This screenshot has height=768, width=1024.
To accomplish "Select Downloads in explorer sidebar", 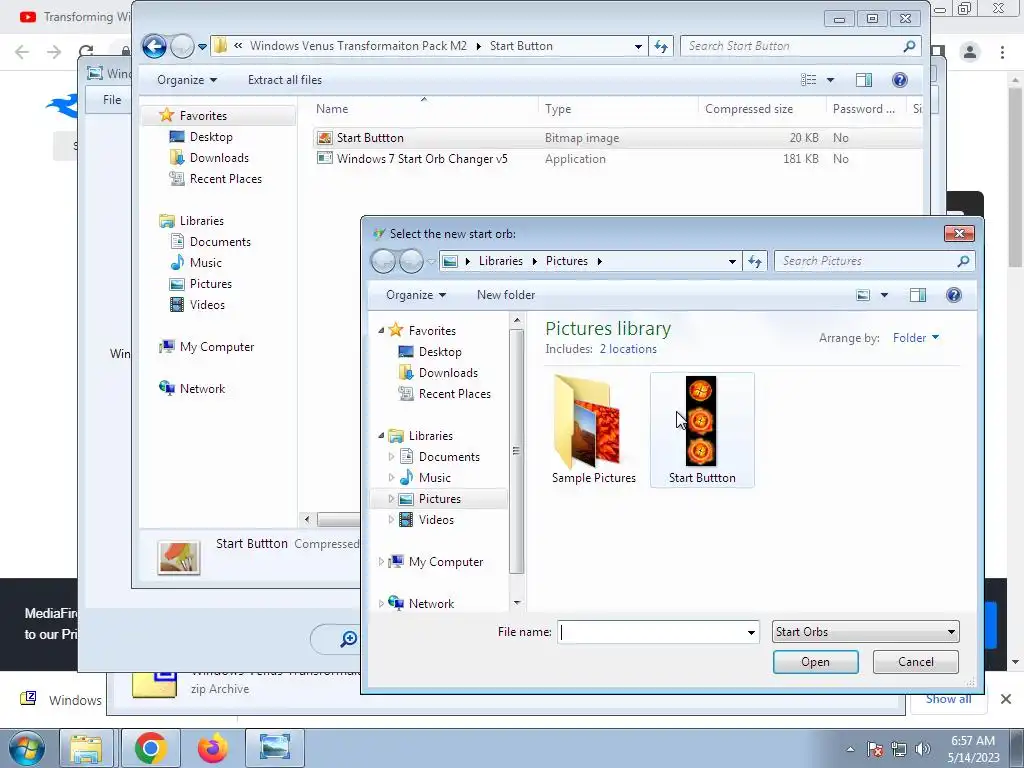I will (218, 157).
